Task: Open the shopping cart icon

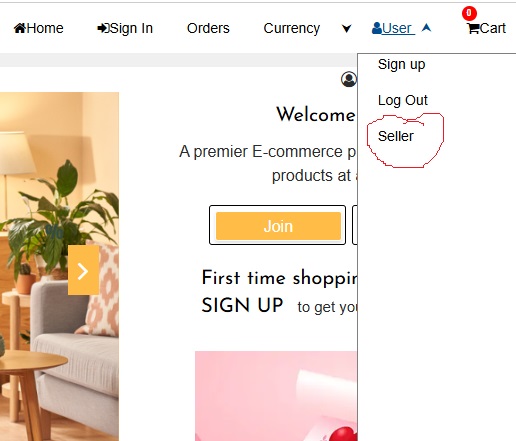Action: [x=473, y=29]
